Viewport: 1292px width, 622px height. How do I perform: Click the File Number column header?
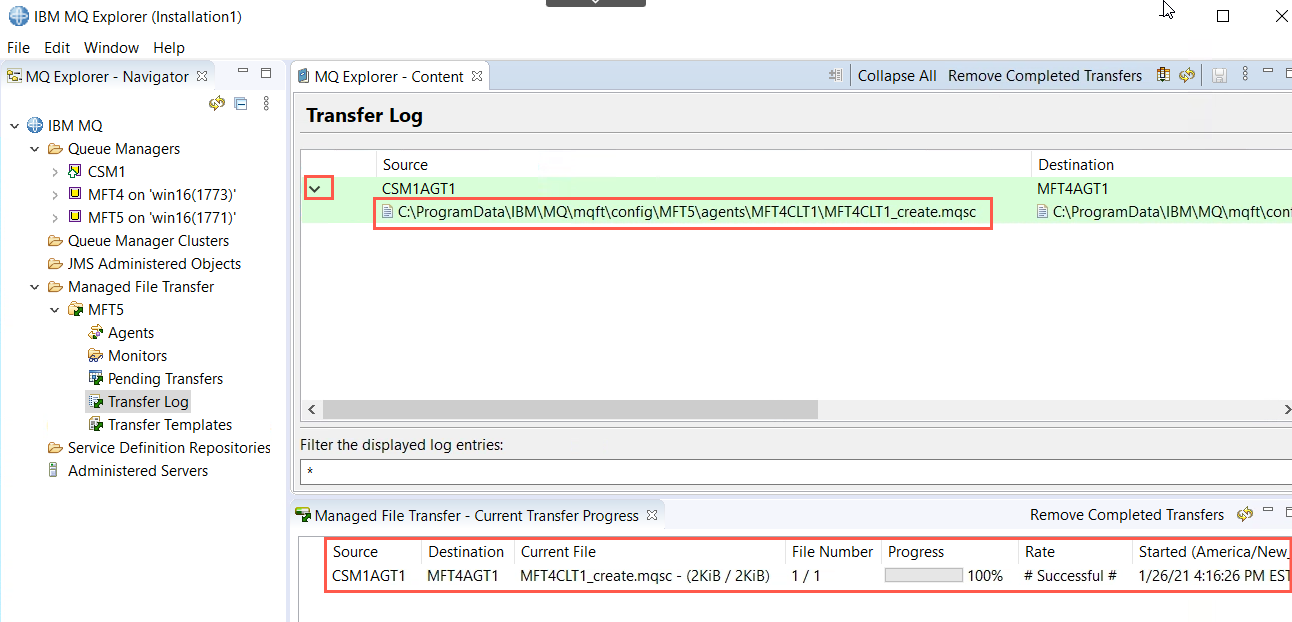tap(832, 552)
